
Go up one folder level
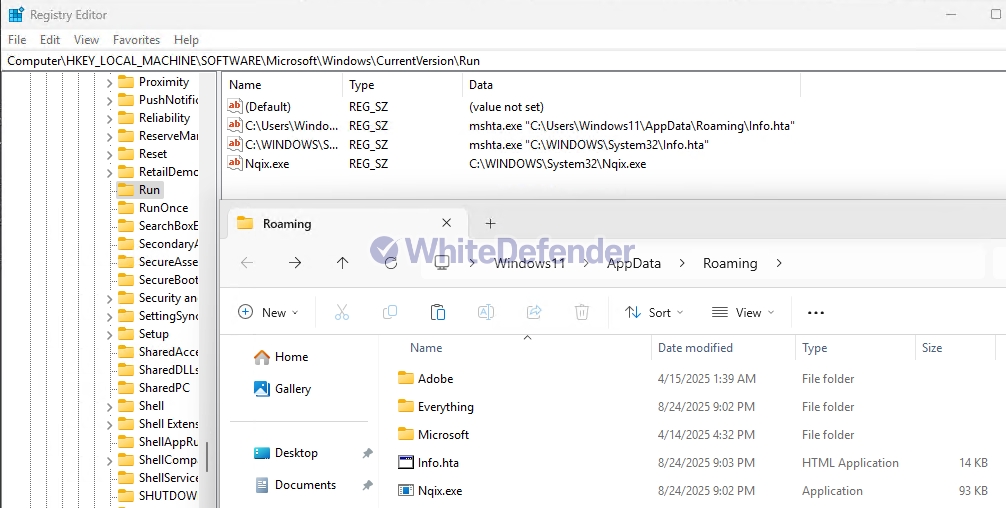343,263
